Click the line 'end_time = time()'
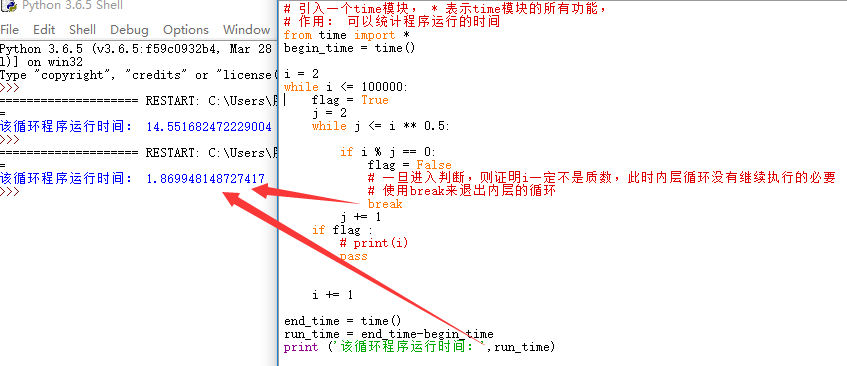The width and height of the screenshot is (847, 366). point(342,321)
